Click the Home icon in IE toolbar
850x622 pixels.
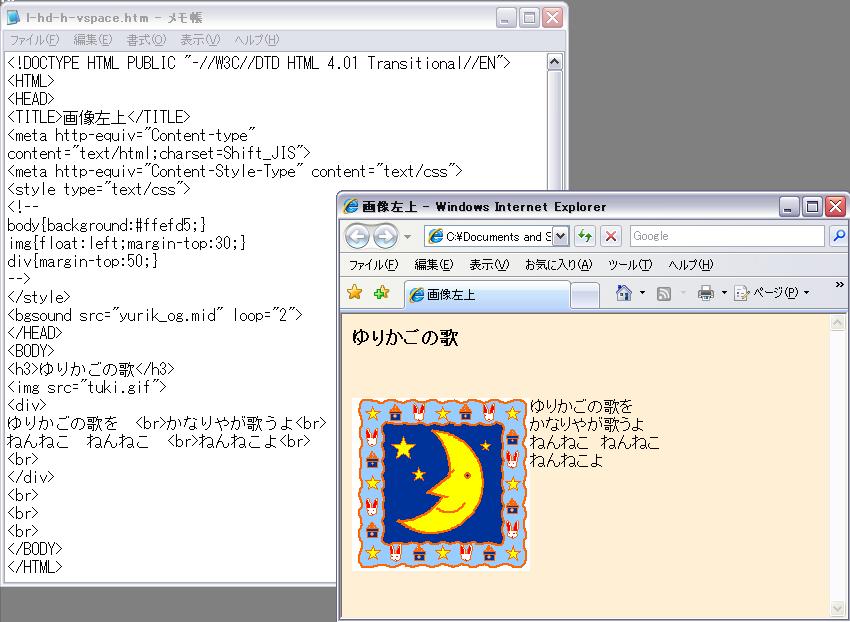pyautogui.click(x=624, y=293)
